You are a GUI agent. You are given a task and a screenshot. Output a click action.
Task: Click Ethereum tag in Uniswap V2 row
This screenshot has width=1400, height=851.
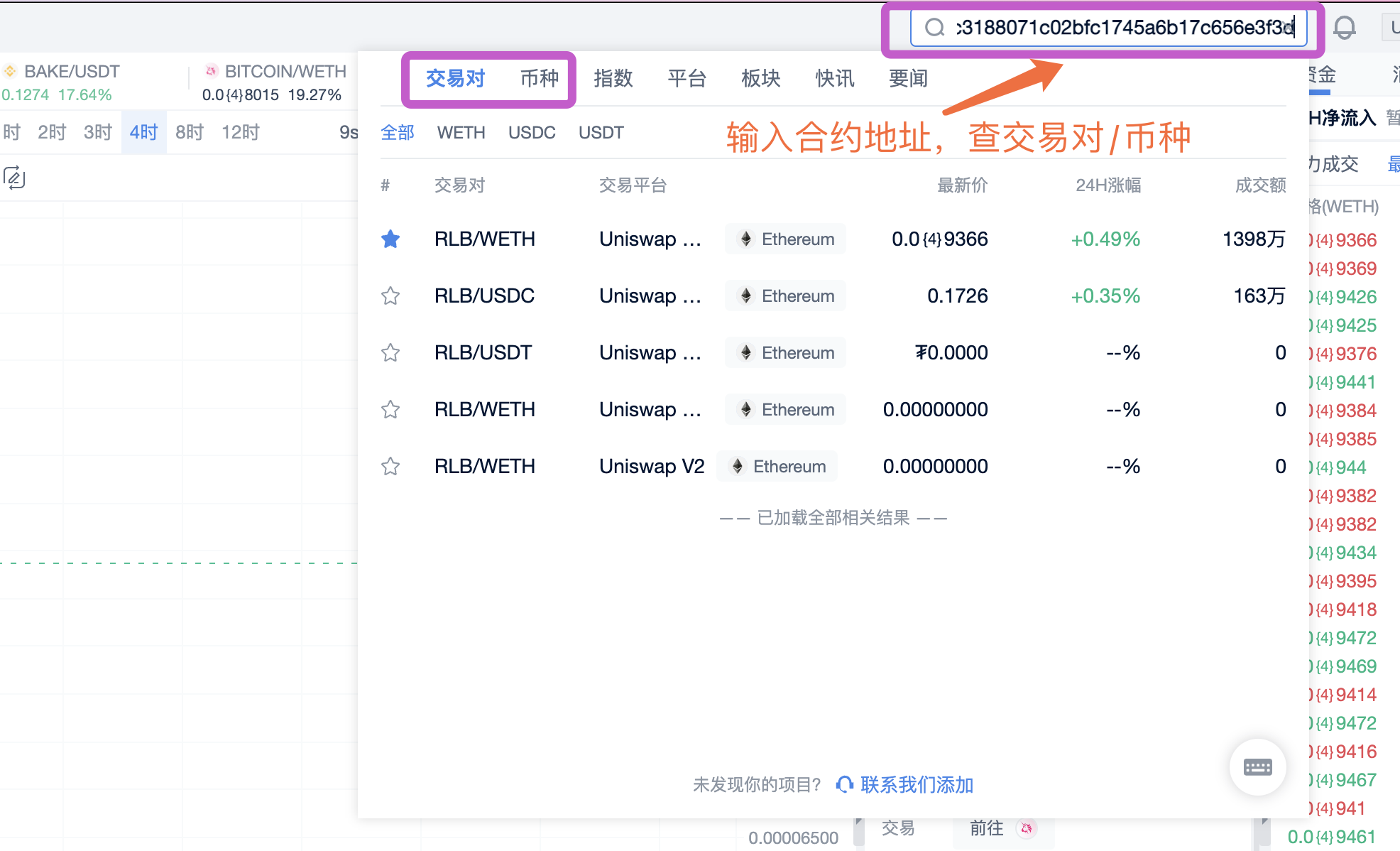[777, 466]
